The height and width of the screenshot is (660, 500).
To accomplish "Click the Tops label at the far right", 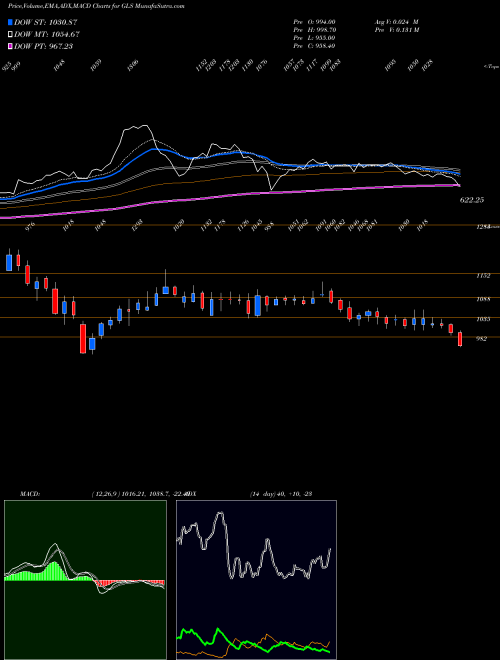I will (492, 67).
